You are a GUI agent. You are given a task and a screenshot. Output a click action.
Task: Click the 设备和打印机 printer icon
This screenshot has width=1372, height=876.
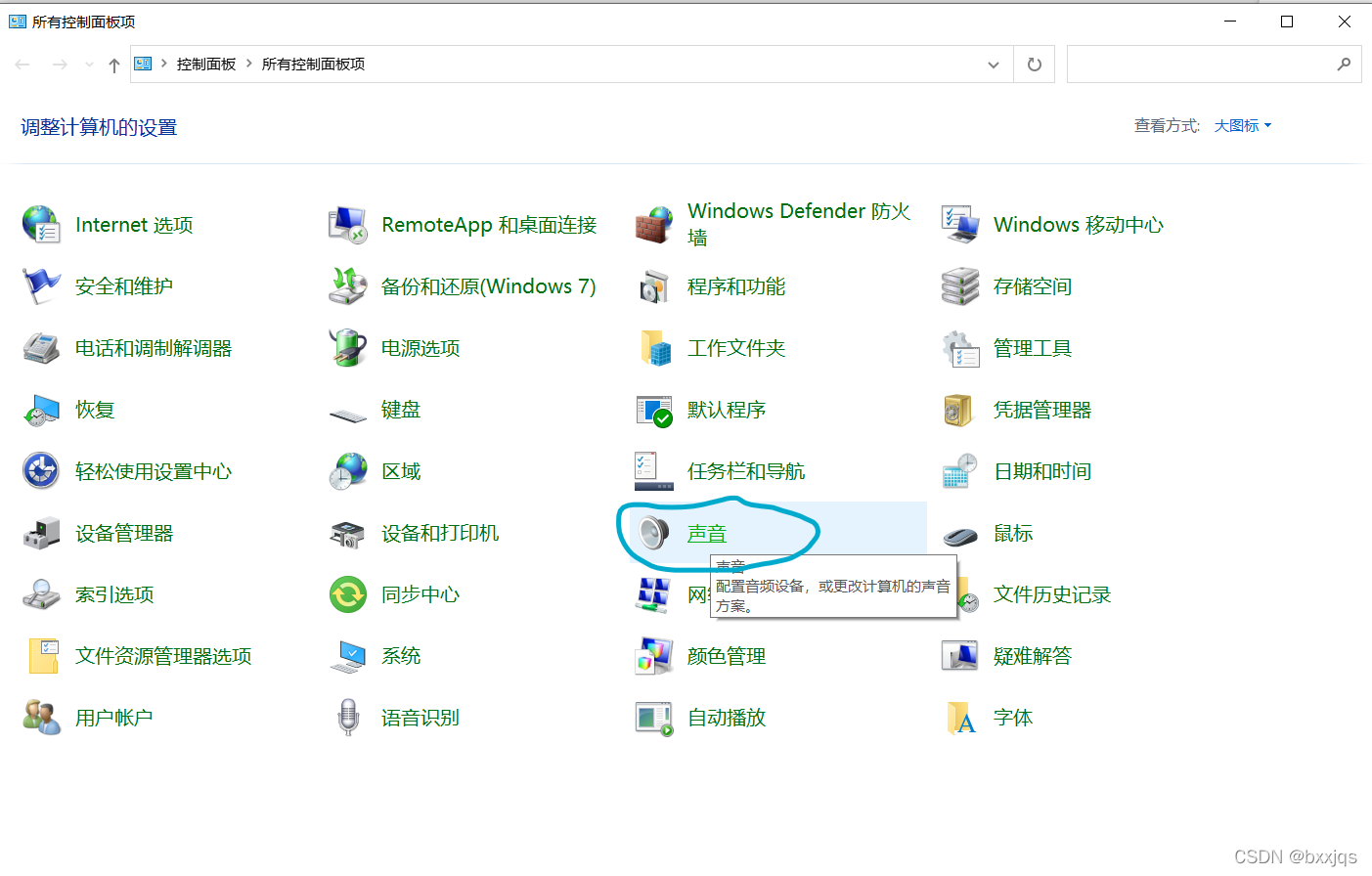click(347, 534)
